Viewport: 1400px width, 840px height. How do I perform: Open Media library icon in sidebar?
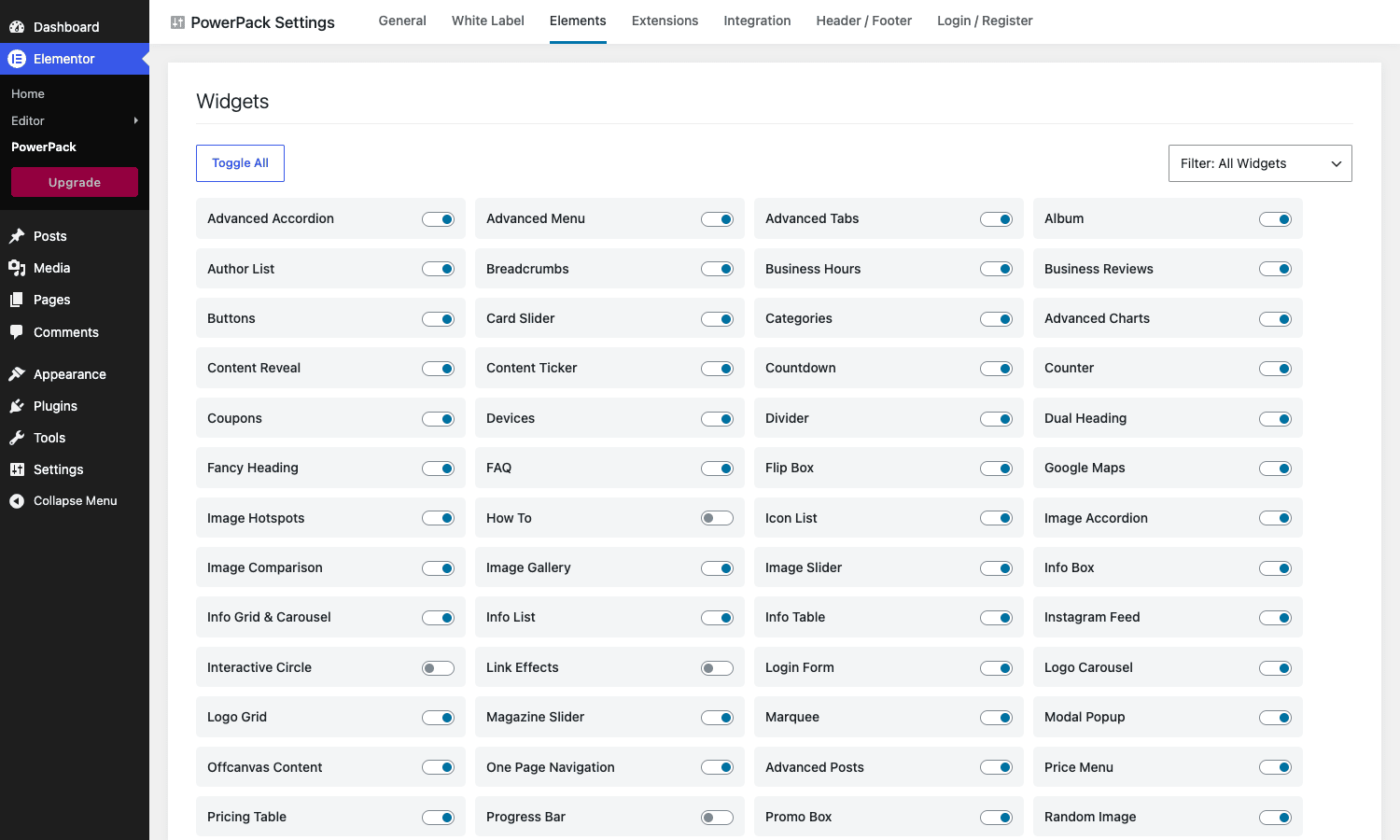coord(17,268)
